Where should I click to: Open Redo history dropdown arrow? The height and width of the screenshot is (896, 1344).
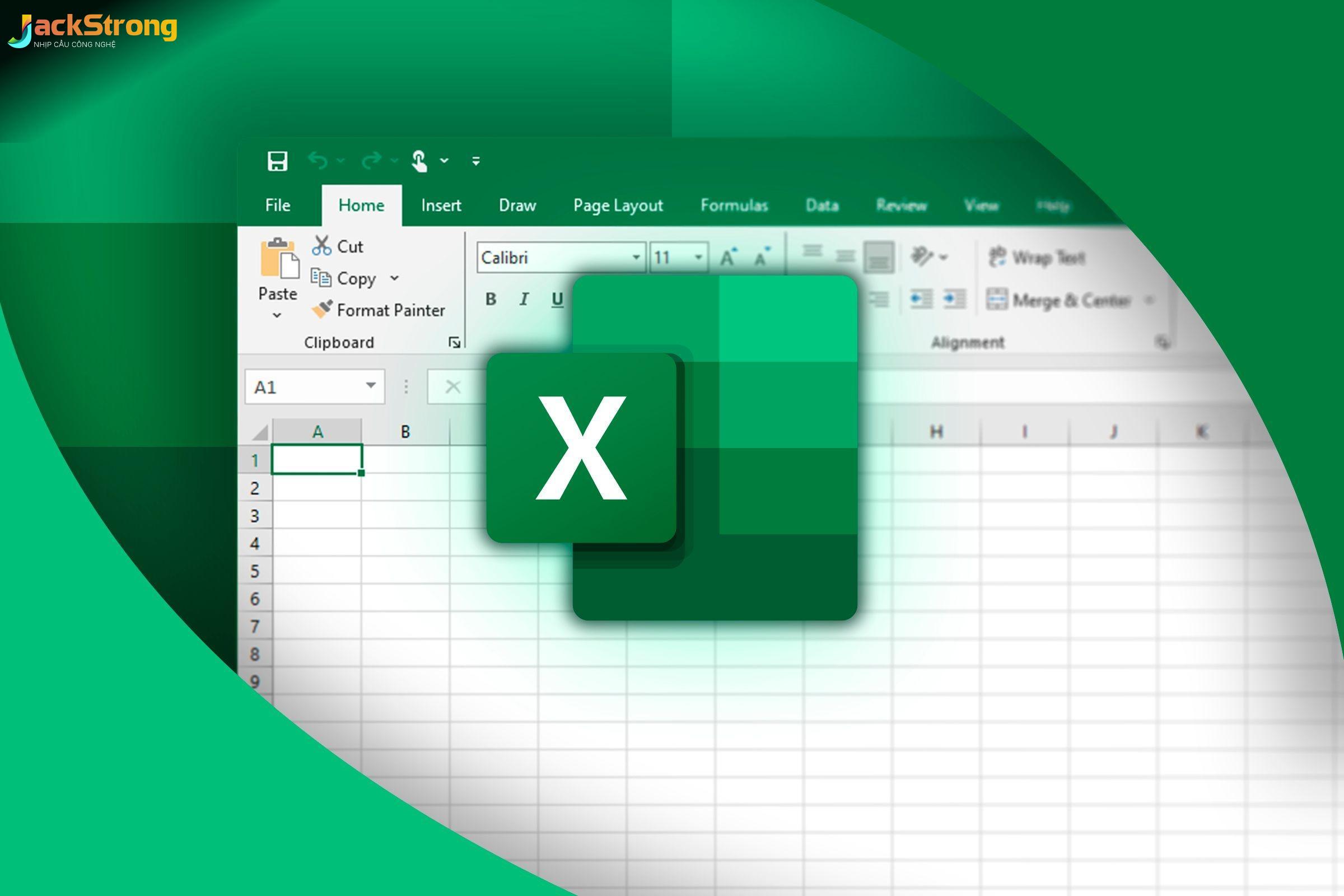pos(394,161)
